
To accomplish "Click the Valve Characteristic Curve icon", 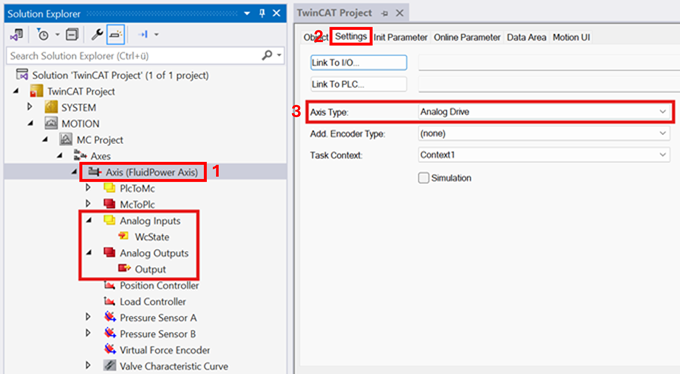I will tap(110, 366).
